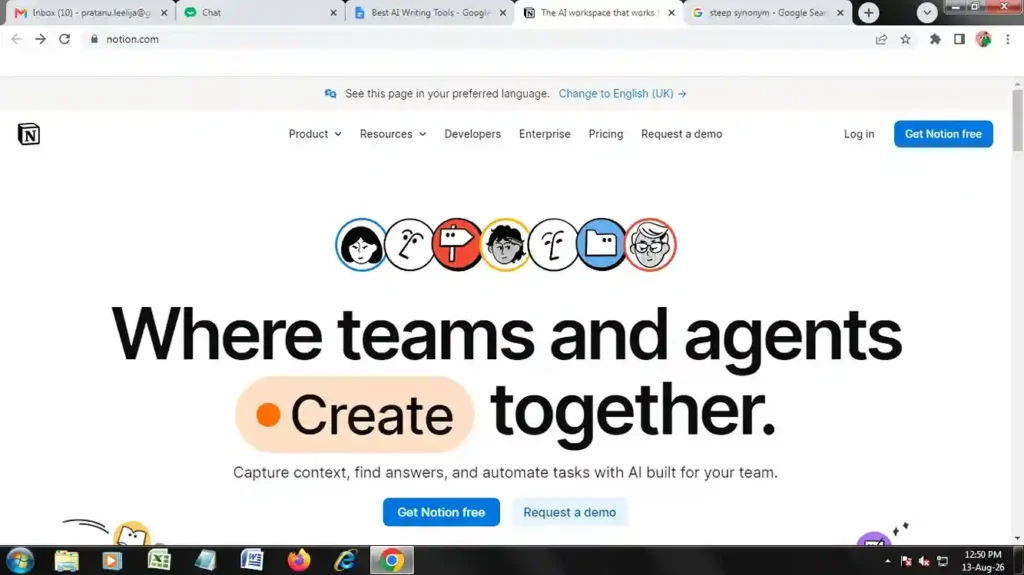Click Request a demo in navigation
Screen dimensions: 1024x575
click(681, 134)
